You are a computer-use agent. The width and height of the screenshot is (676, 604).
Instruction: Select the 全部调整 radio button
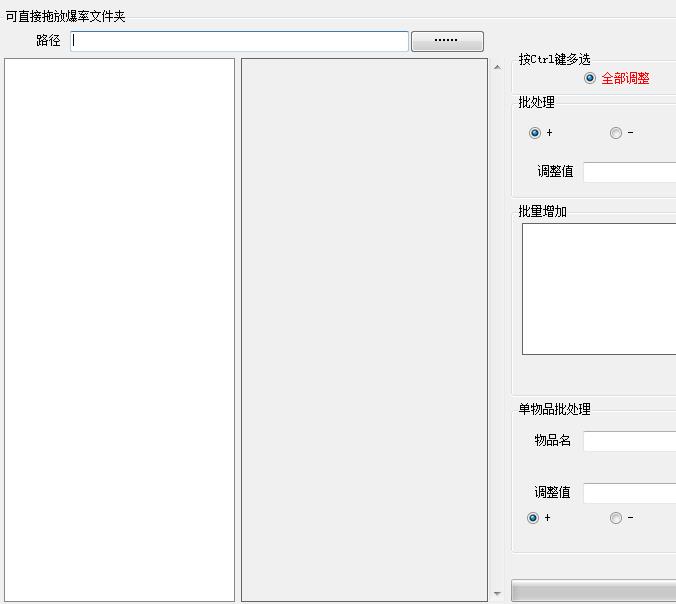tap(590, 78)
